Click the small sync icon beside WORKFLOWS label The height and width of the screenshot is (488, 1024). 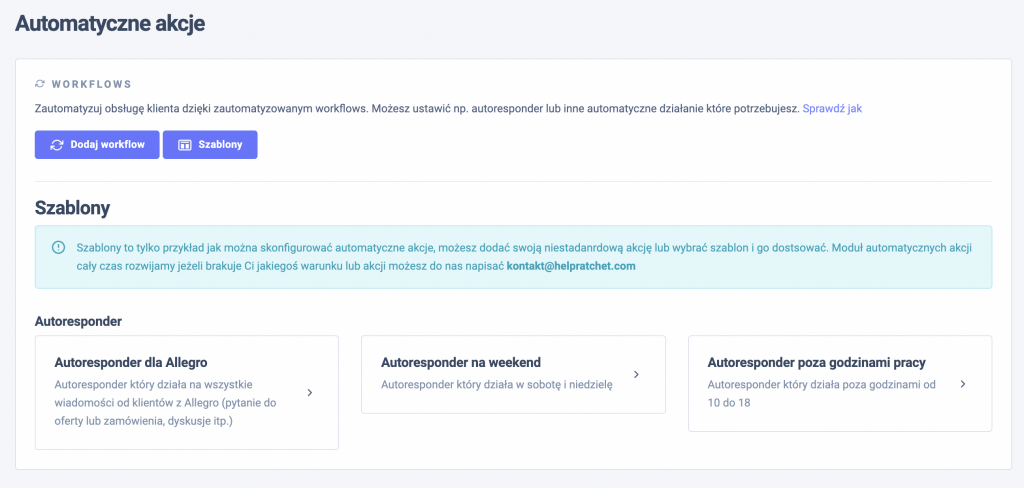tap(40, 84)
